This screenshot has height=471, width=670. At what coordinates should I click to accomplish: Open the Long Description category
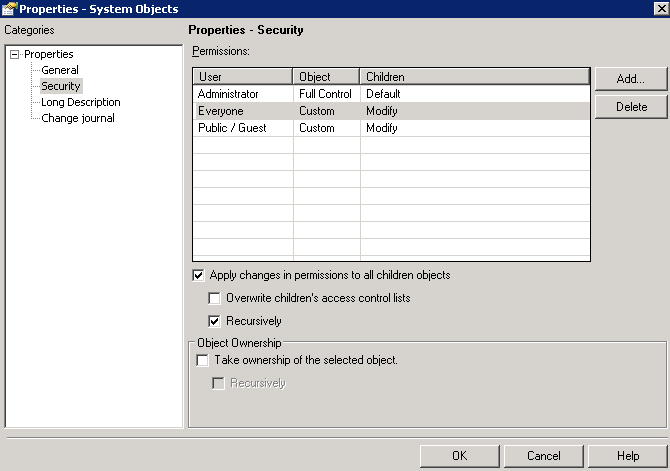click(x=80, y=102)
